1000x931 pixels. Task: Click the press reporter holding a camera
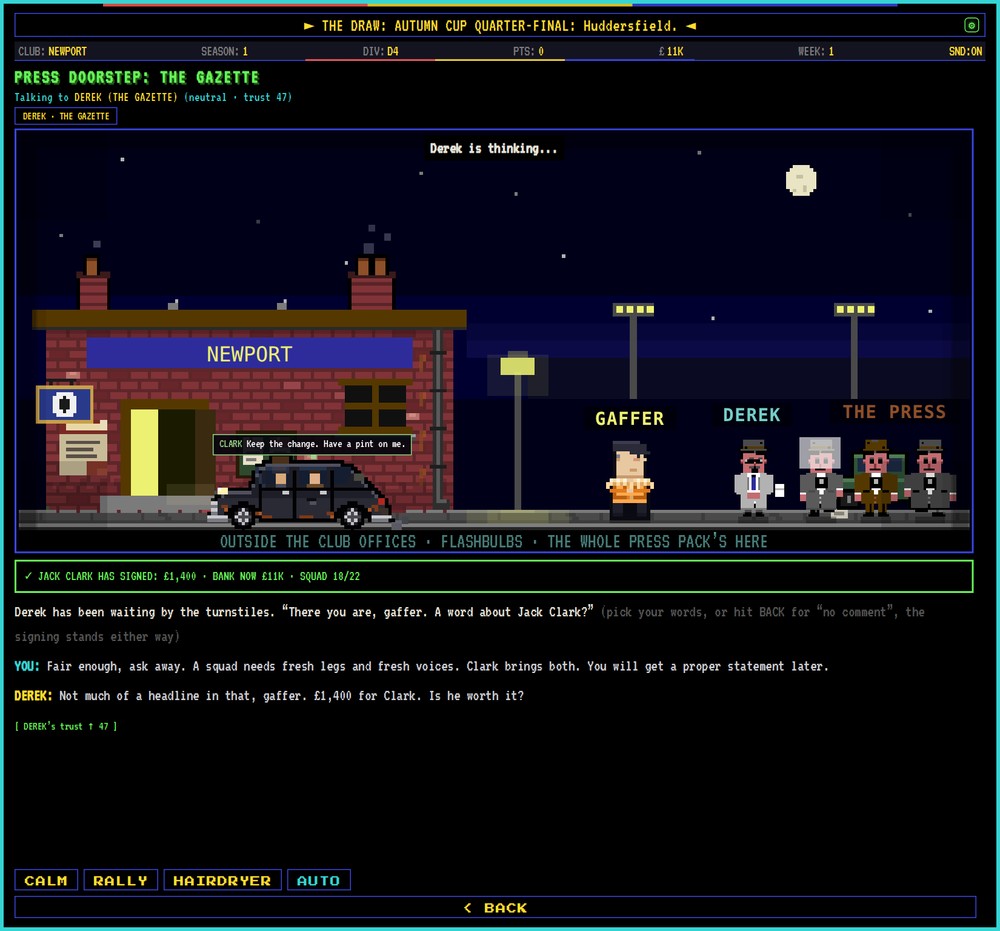click(x=820, y=475)
